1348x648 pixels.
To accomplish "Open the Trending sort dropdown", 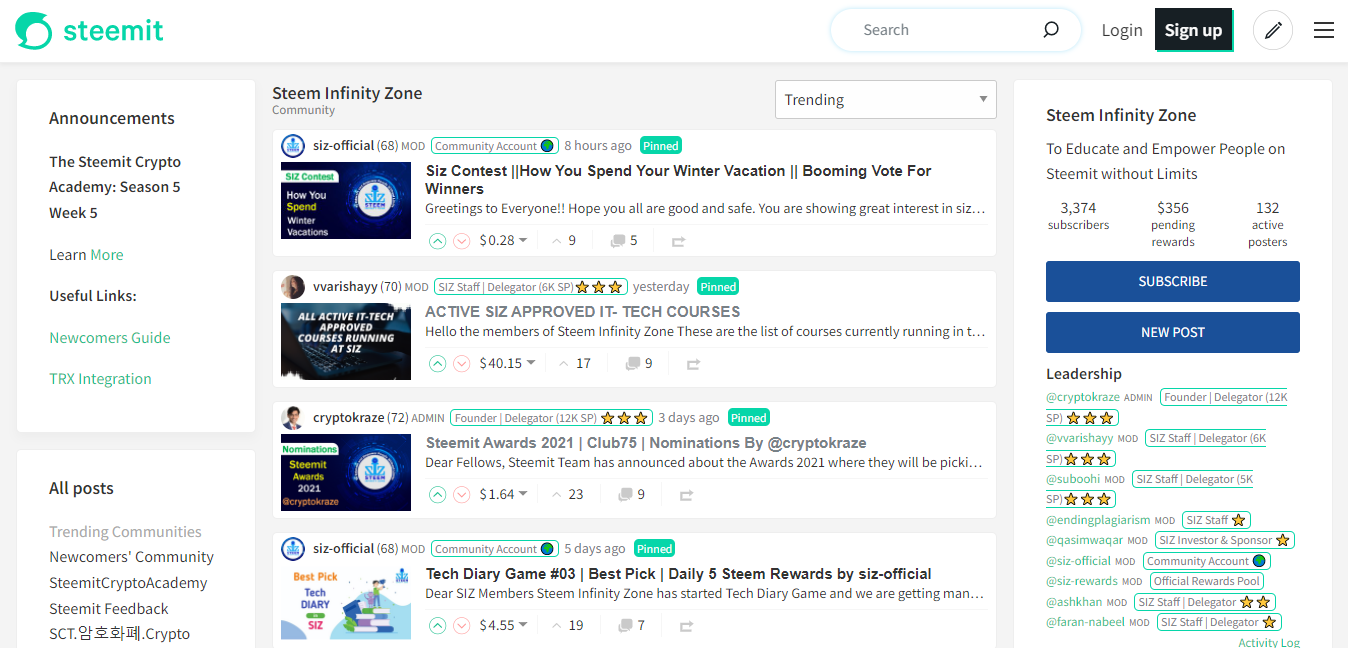I will [886, 100].
